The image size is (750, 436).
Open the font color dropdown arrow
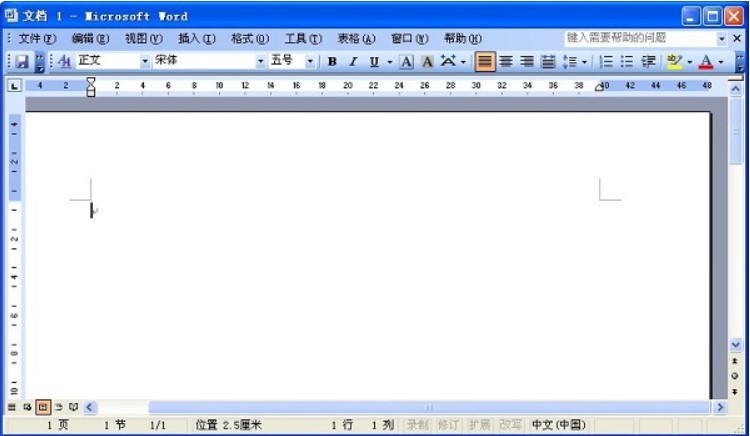click(x=721, y=62)
